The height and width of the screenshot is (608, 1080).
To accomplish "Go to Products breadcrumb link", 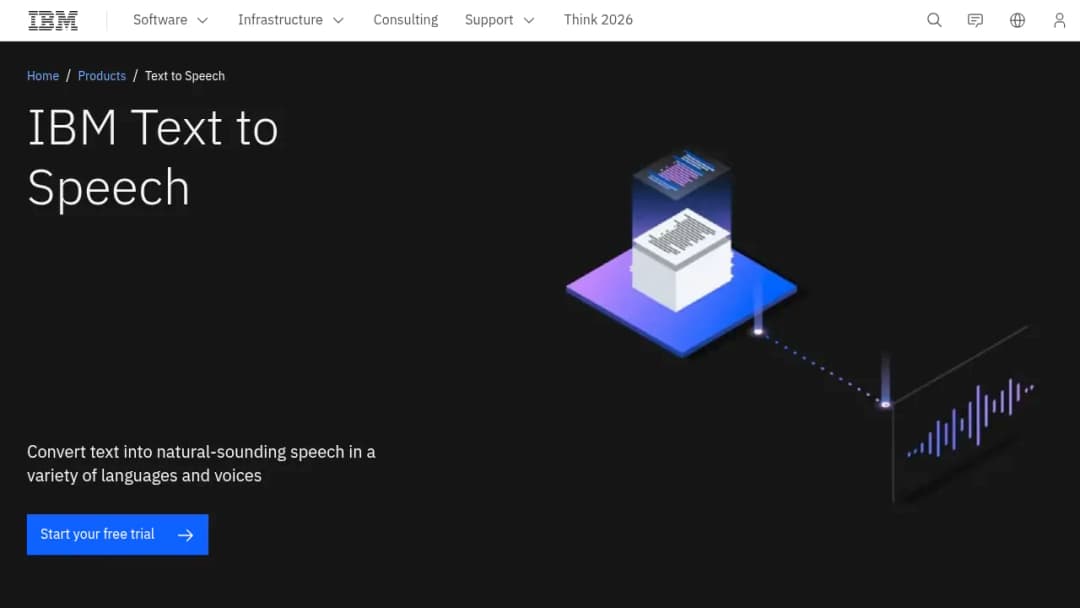I will click(102, 76).
